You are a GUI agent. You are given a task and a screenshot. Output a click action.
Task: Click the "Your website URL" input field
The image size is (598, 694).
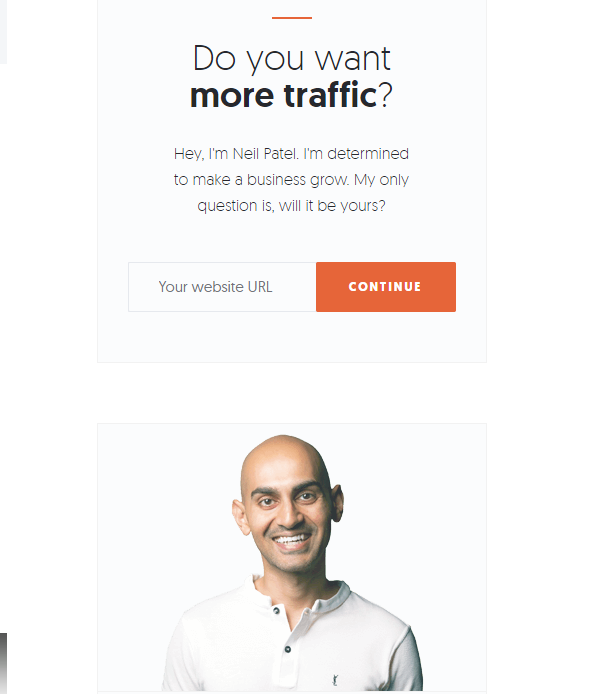point(222,287)
